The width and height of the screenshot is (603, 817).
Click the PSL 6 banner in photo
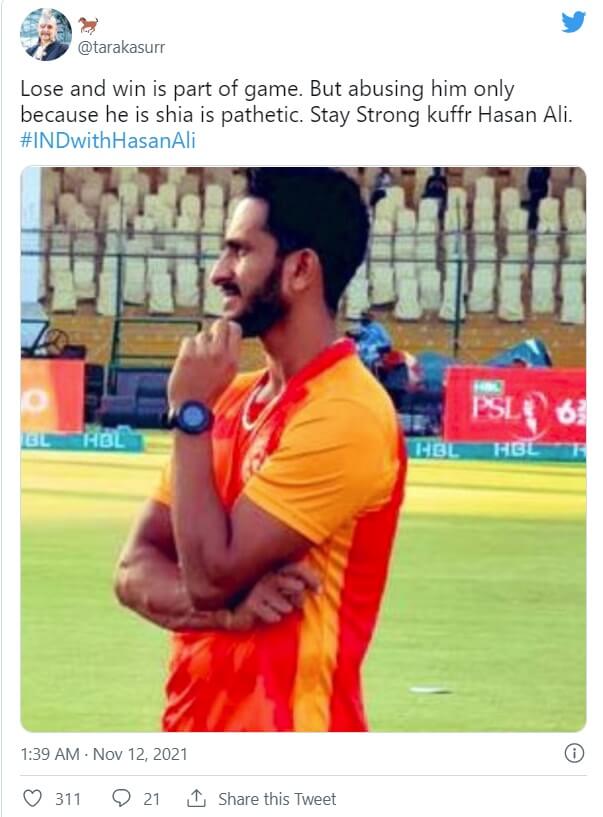[515, 405]
